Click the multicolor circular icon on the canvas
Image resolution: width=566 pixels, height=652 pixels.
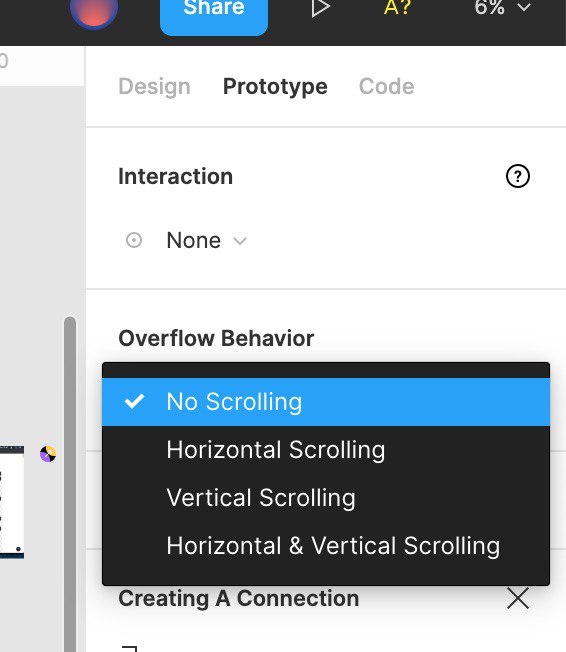(48, 454)
